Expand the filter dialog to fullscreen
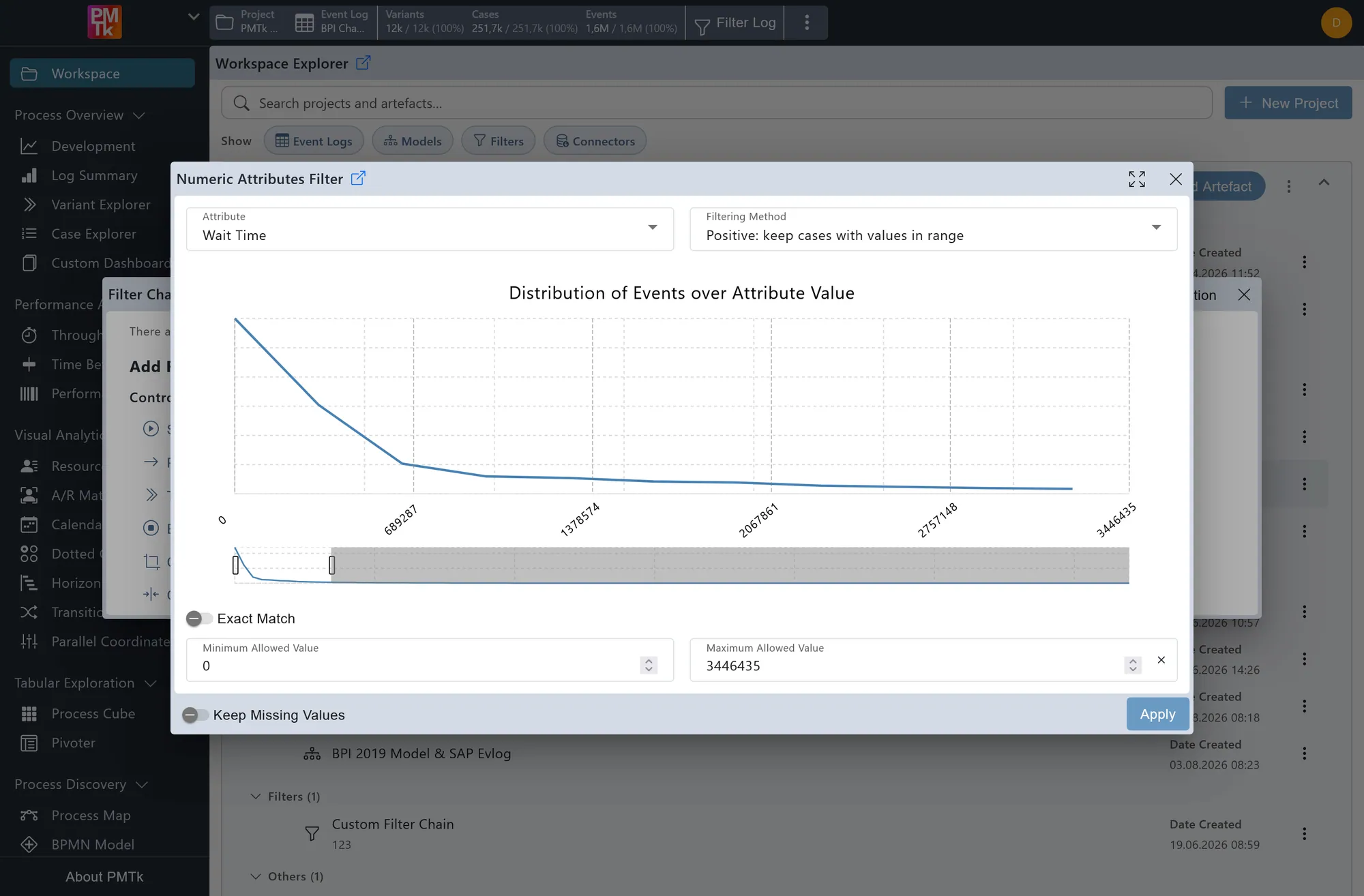This screenshot has height=896, width=1364. pos(1137,179)
